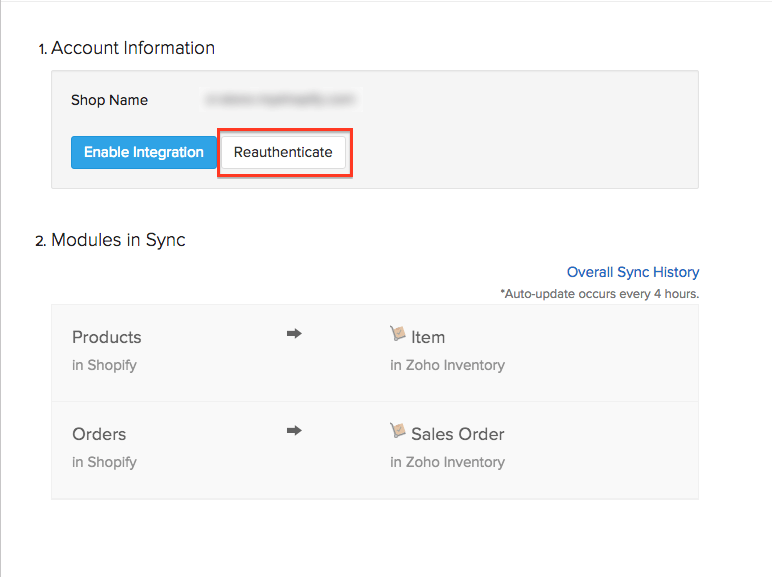
Task: Click 'in Zoho Inventory' under Sales Order
Action: coord(448,462)
